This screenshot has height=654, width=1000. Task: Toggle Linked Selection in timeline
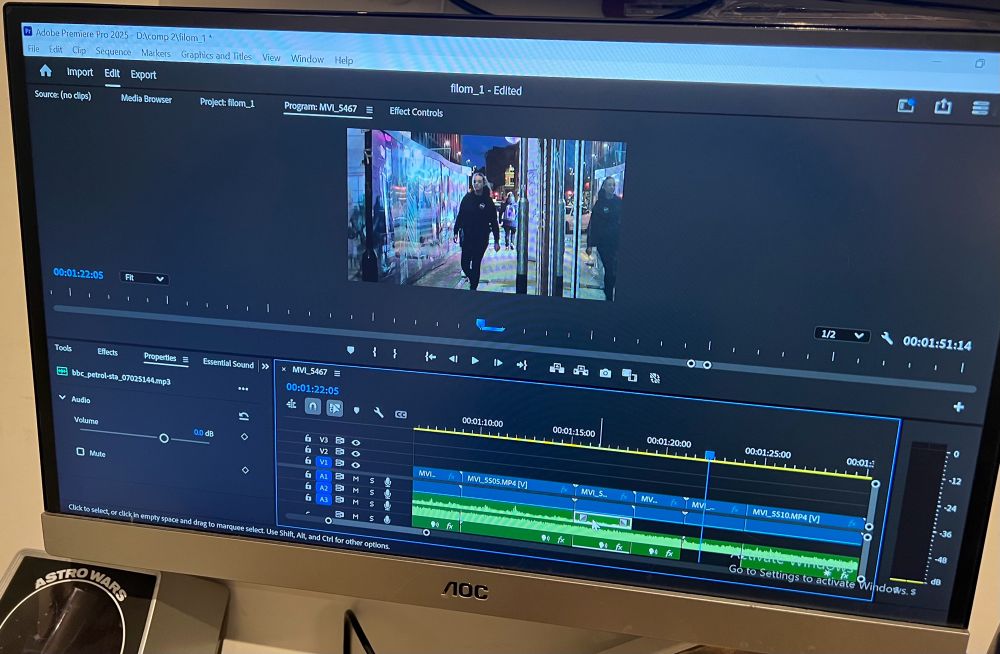[x=335, y=408]
